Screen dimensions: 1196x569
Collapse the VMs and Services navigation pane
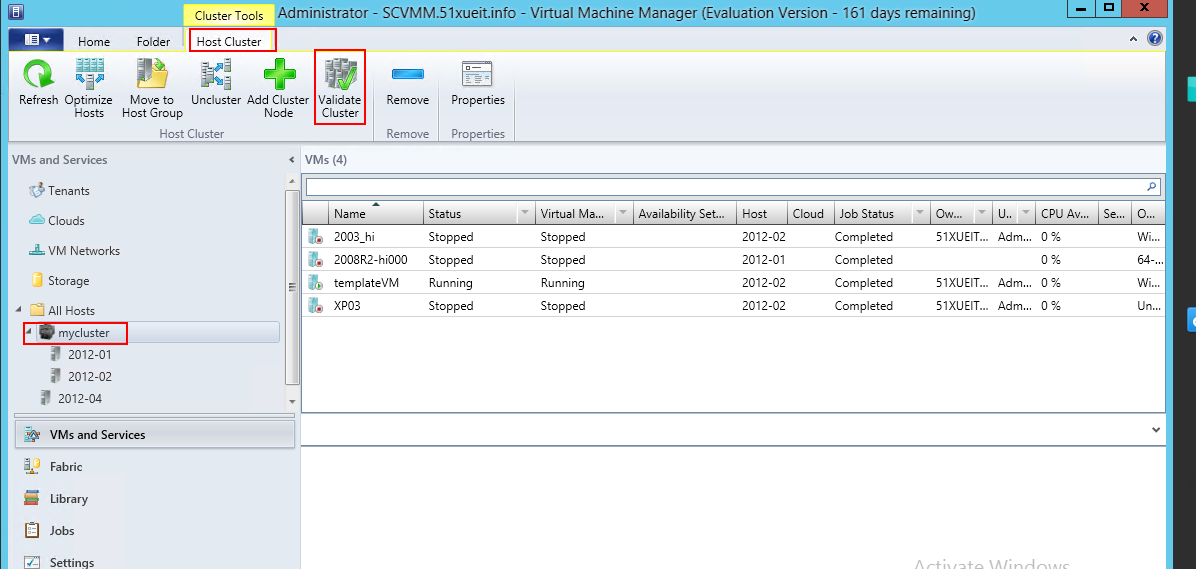[291, 160]
